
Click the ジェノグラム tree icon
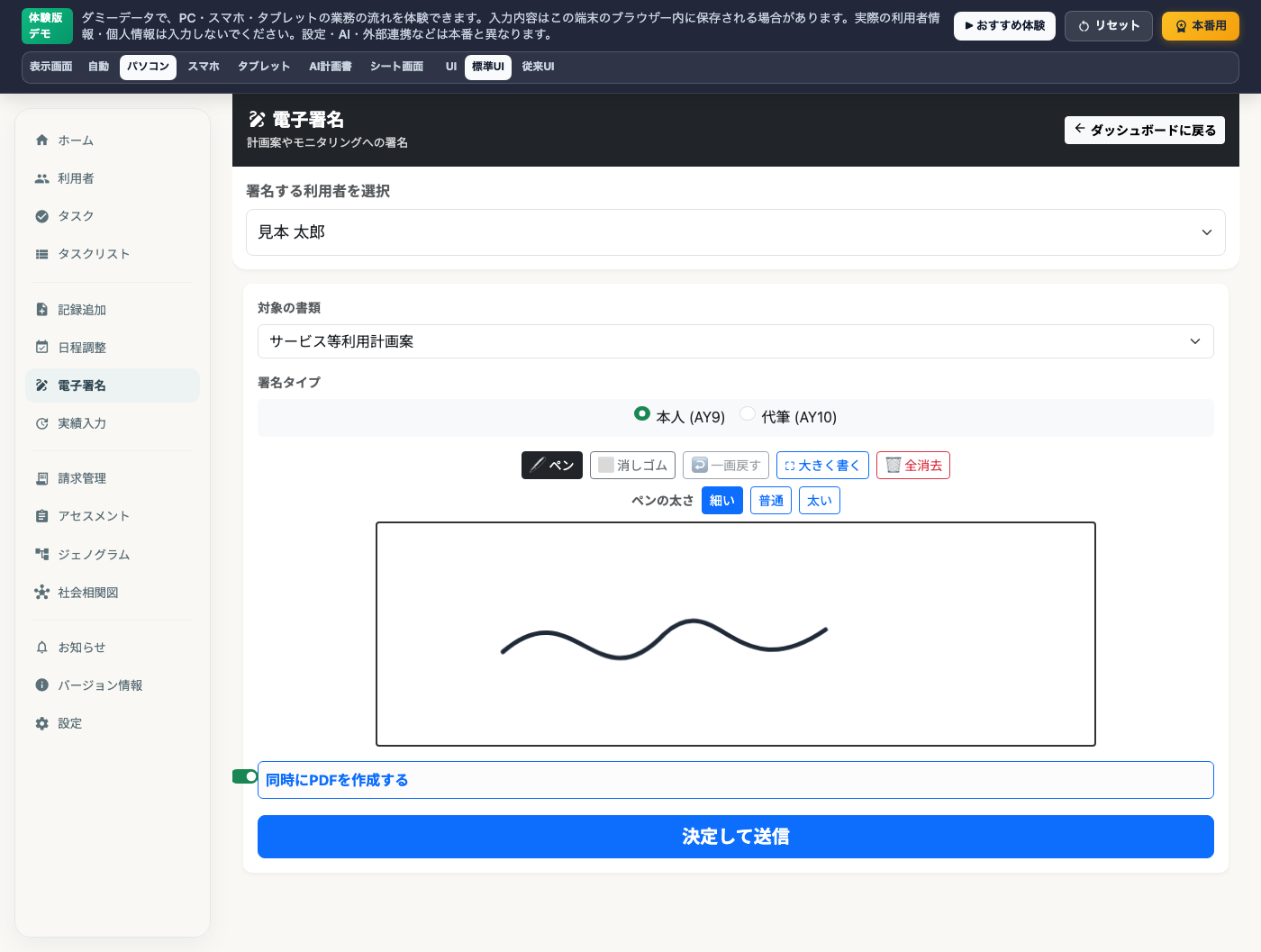(x=41, y=555)
